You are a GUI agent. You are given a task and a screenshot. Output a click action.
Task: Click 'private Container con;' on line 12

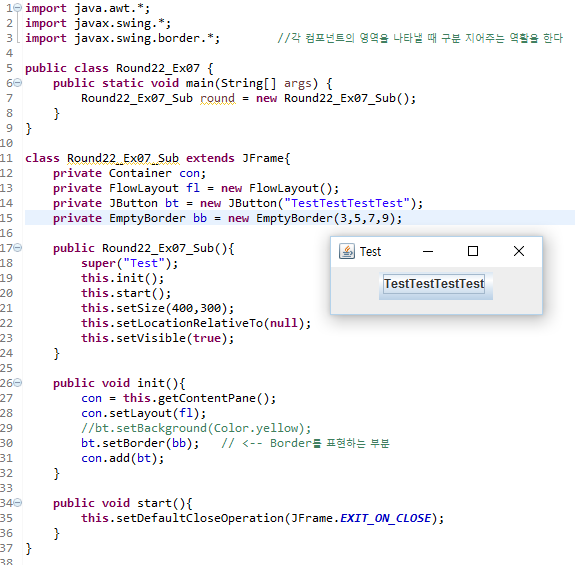click(129, 173)
